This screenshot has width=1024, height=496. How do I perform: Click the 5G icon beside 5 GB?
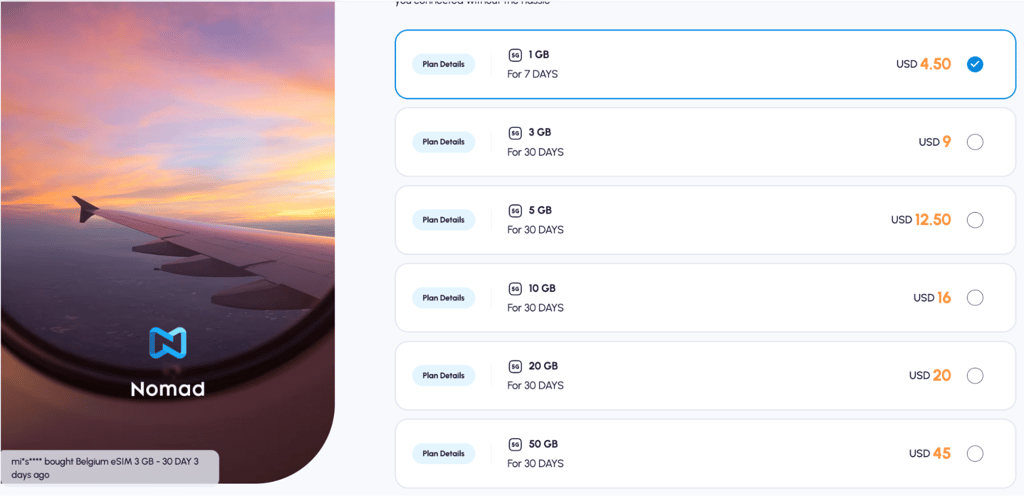(x=515, y=210)
